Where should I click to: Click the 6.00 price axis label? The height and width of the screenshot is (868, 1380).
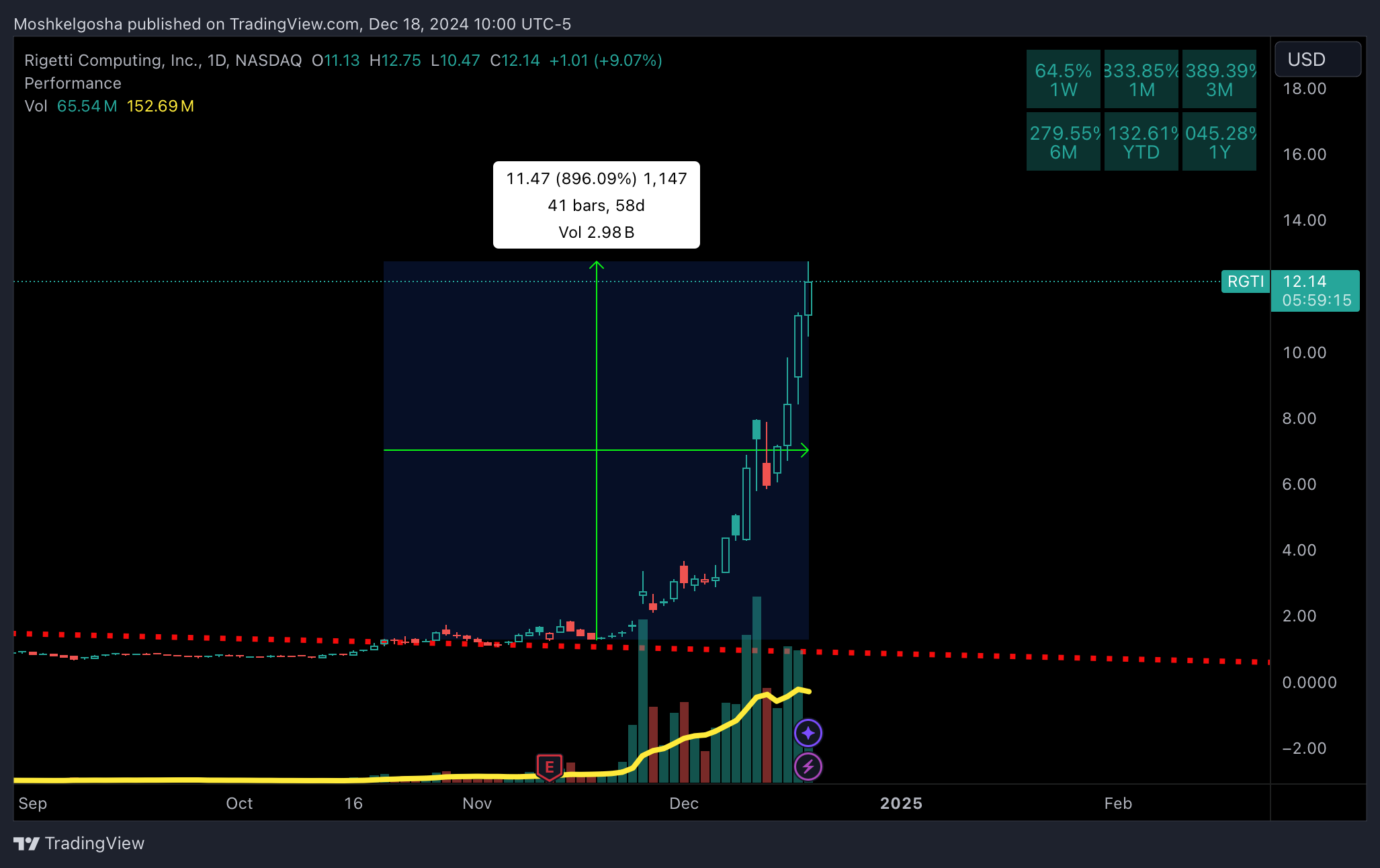[1299, 484]
